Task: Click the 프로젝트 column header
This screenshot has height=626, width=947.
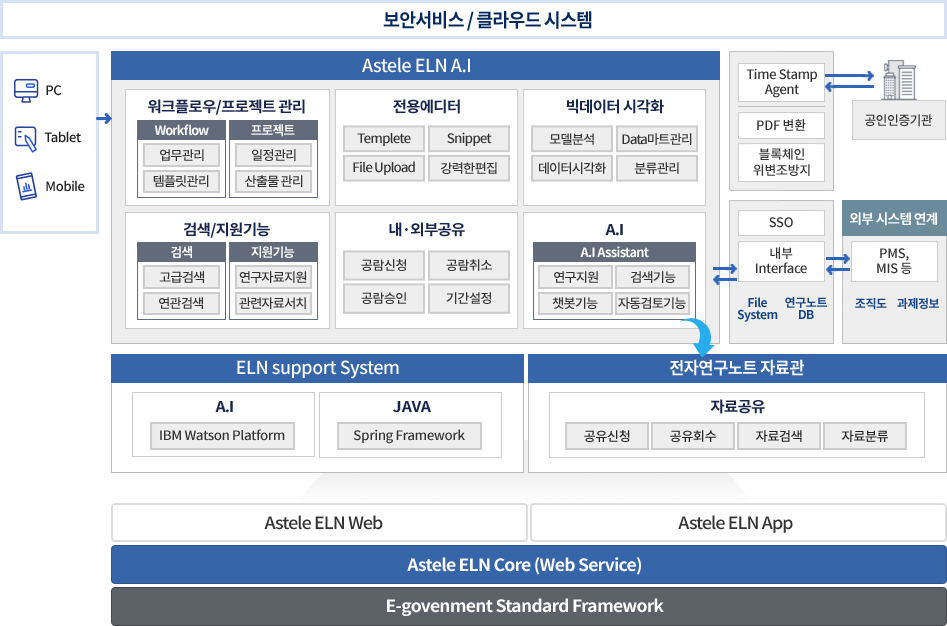Action: [274, 130]
